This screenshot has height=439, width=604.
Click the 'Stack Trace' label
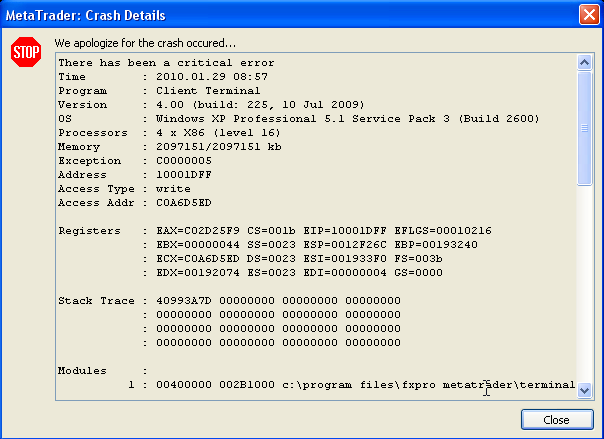96,301
